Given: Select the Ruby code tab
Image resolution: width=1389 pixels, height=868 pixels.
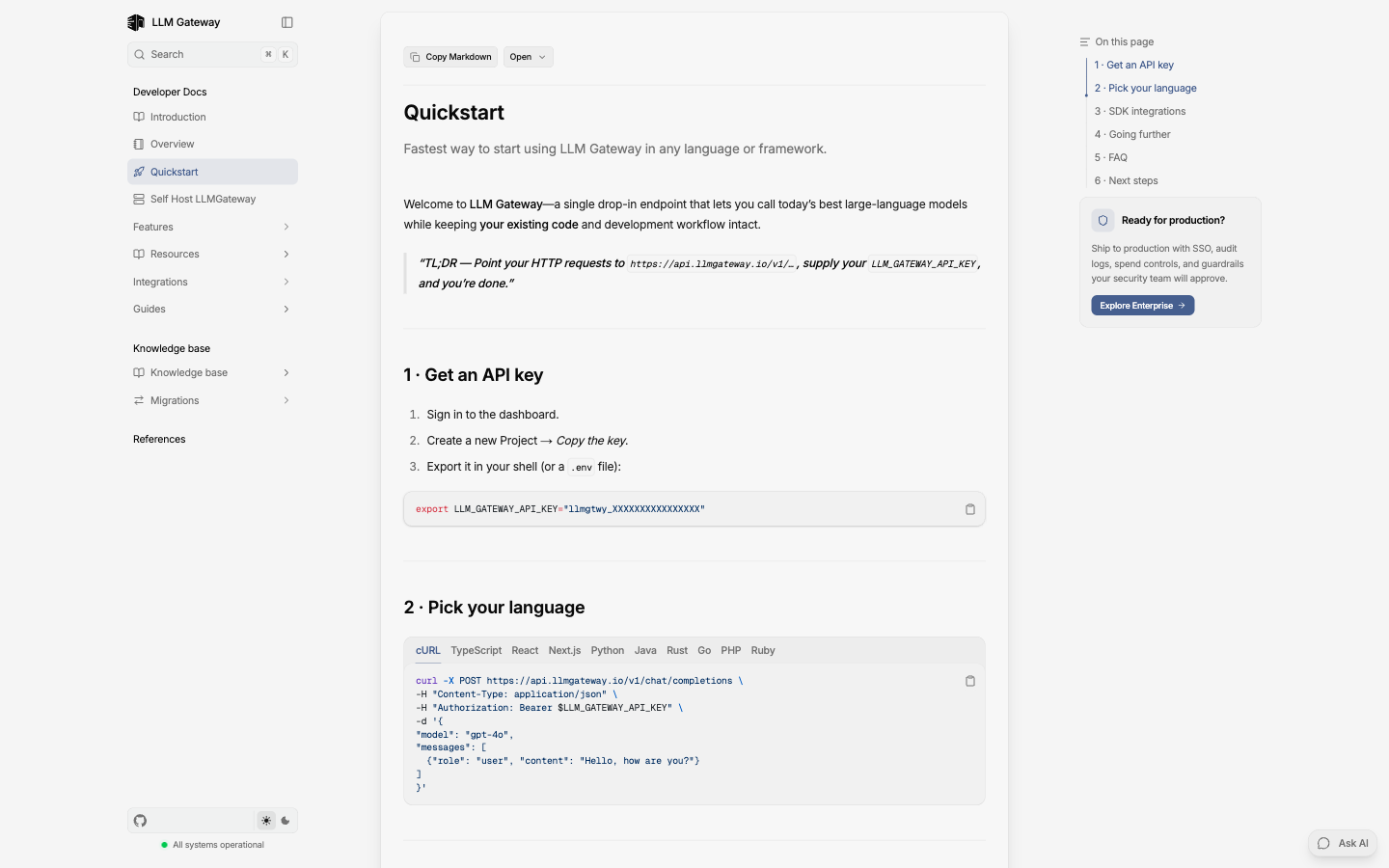Looking at the screenshot, I should [763, 651].
